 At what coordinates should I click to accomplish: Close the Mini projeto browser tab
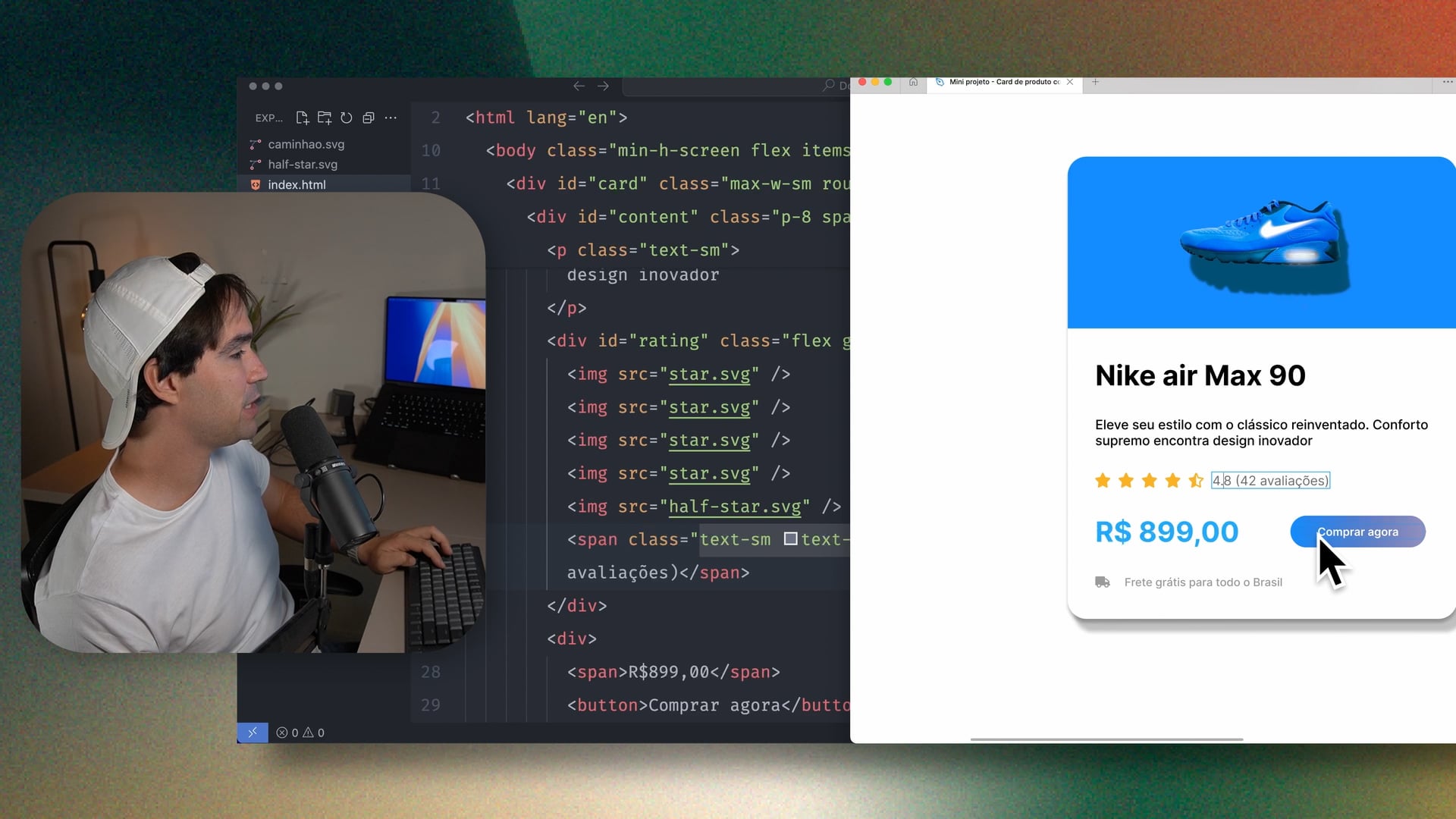[x=1070, y=82]
